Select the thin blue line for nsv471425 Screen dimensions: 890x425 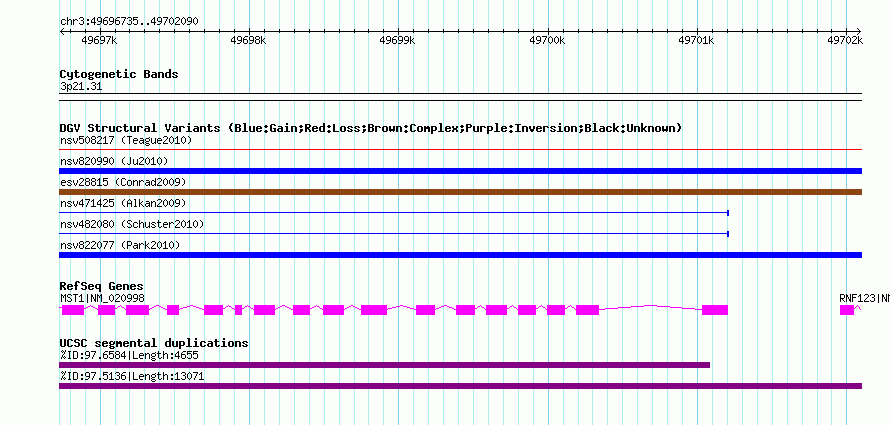[x=394, y=213]
